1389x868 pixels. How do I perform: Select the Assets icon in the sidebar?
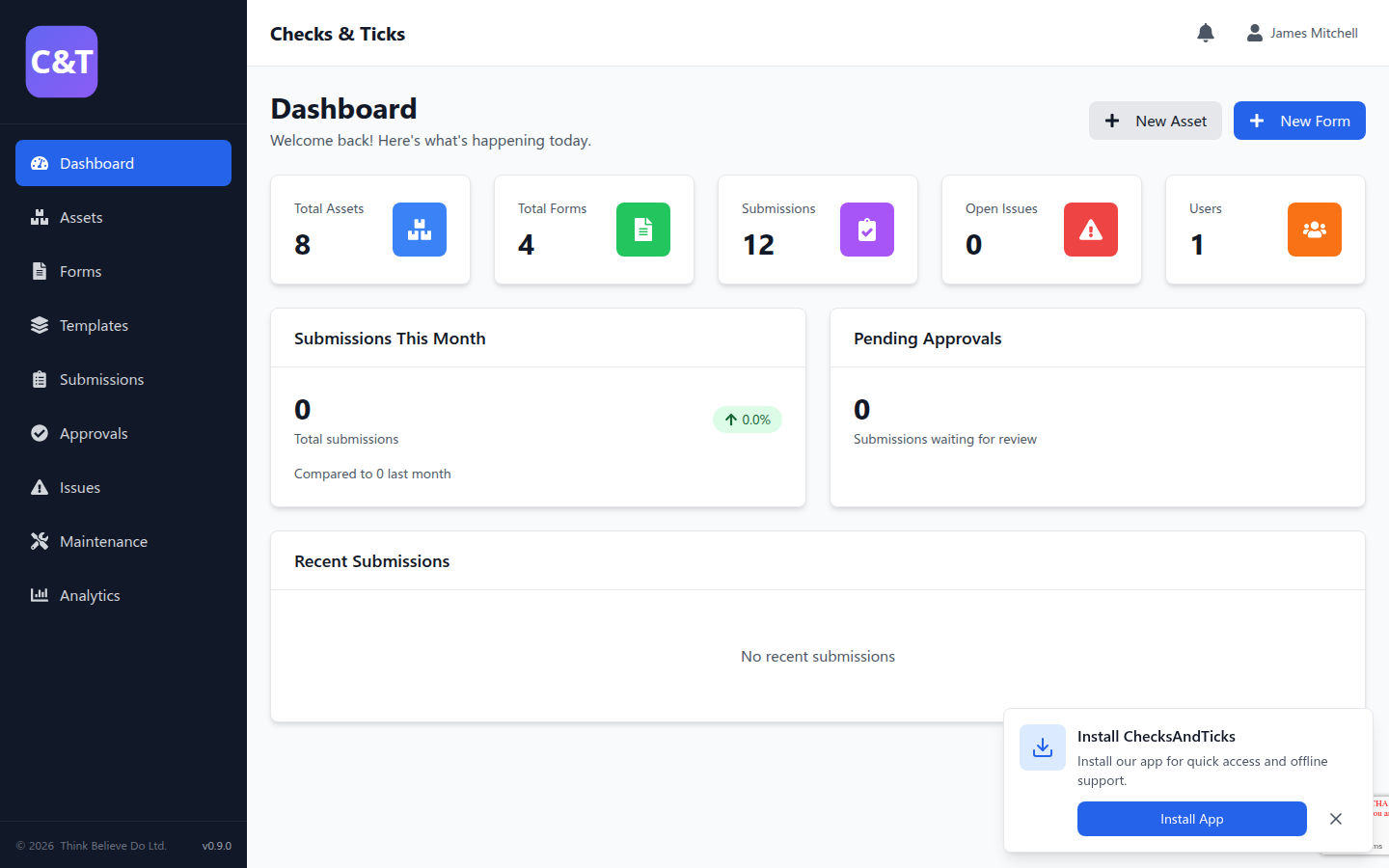(x=40, y=217)
